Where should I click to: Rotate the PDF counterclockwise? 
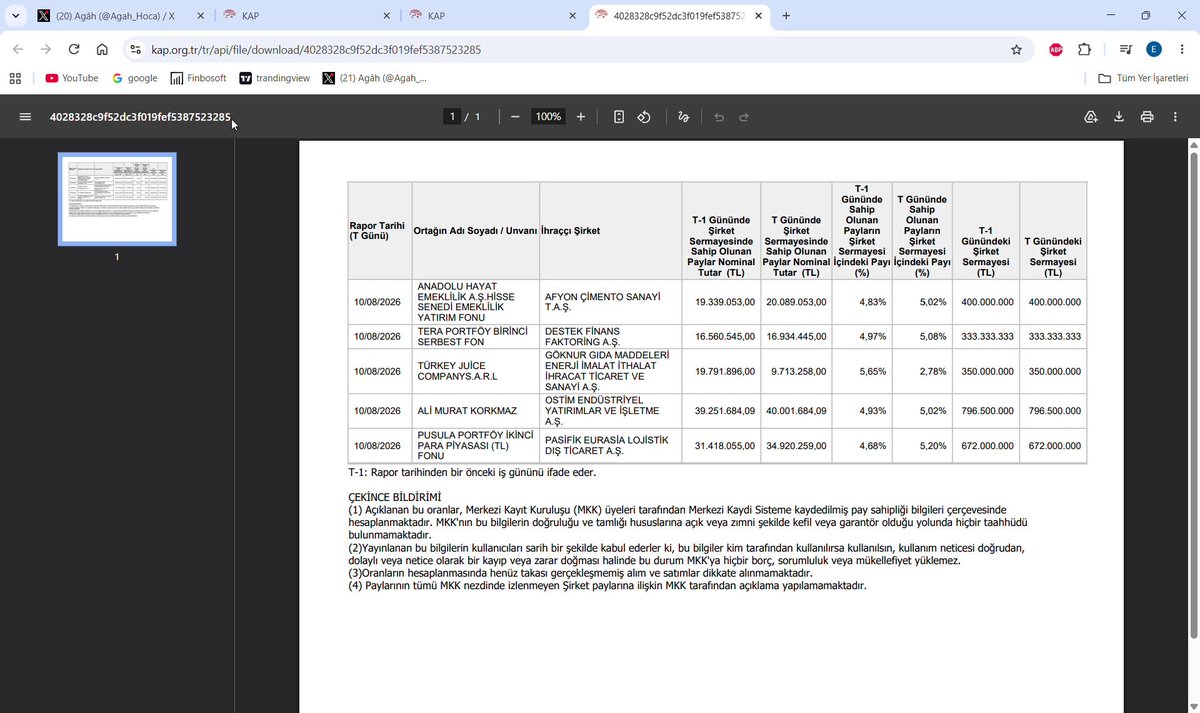645,117
